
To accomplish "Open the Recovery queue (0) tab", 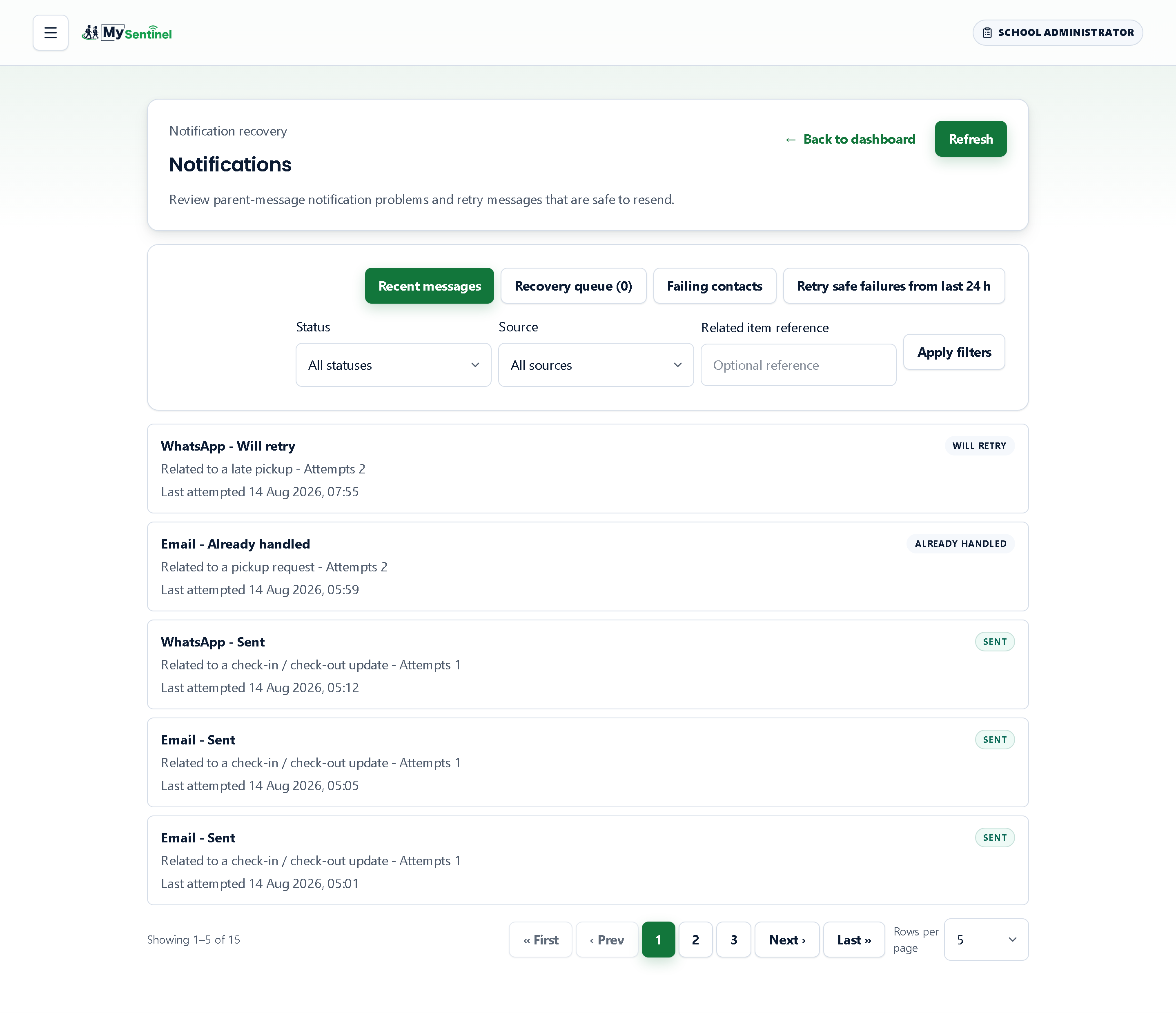I will 573,286.
